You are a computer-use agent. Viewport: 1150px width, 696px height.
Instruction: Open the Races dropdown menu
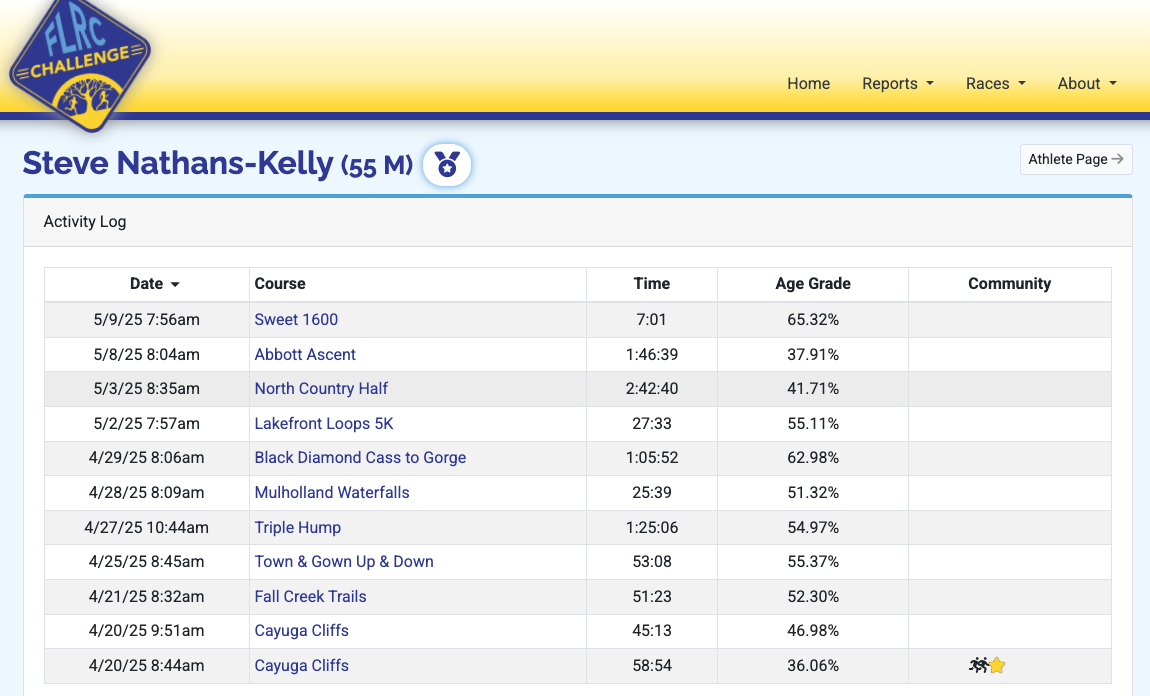coord(995,84)
